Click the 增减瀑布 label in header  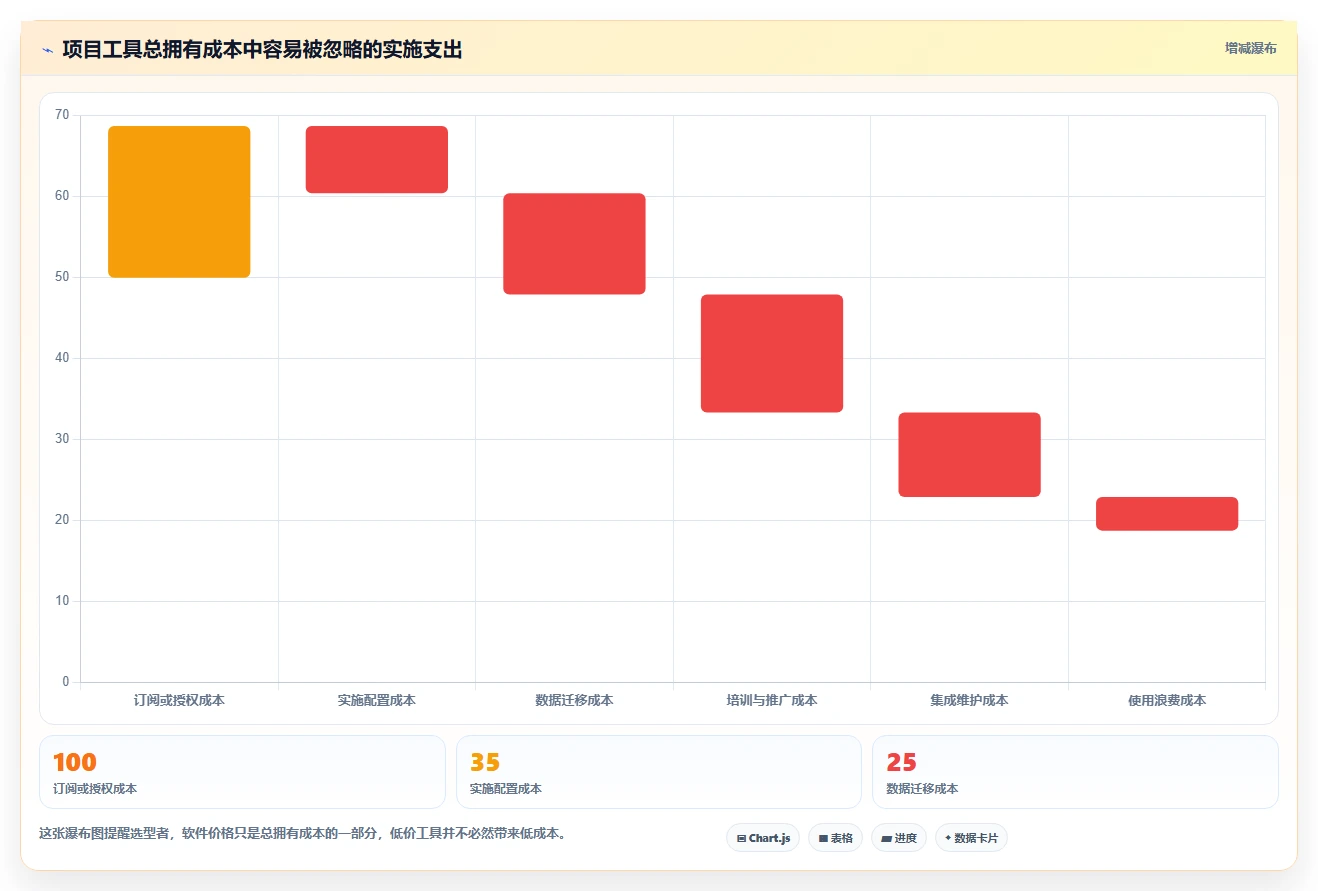1250,48
